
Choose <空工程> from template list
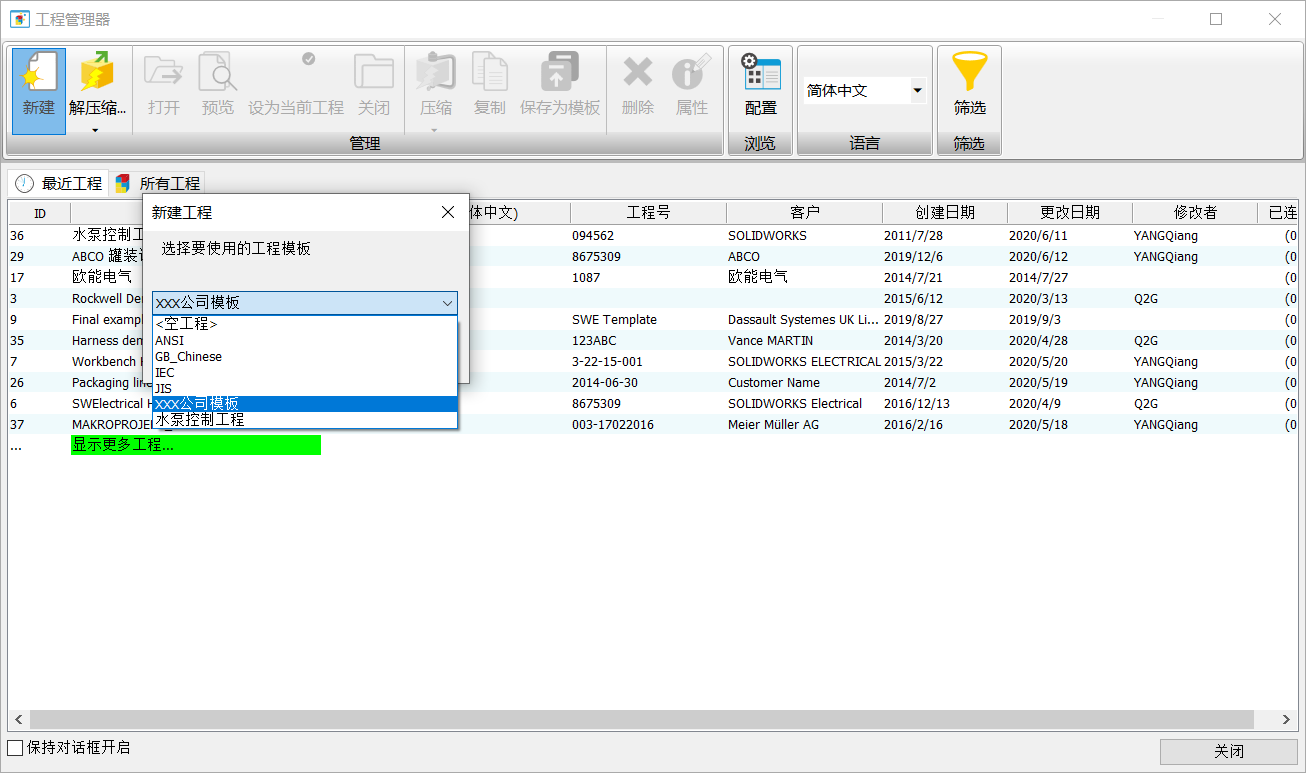pyautogui.click(x=305, y=324)
